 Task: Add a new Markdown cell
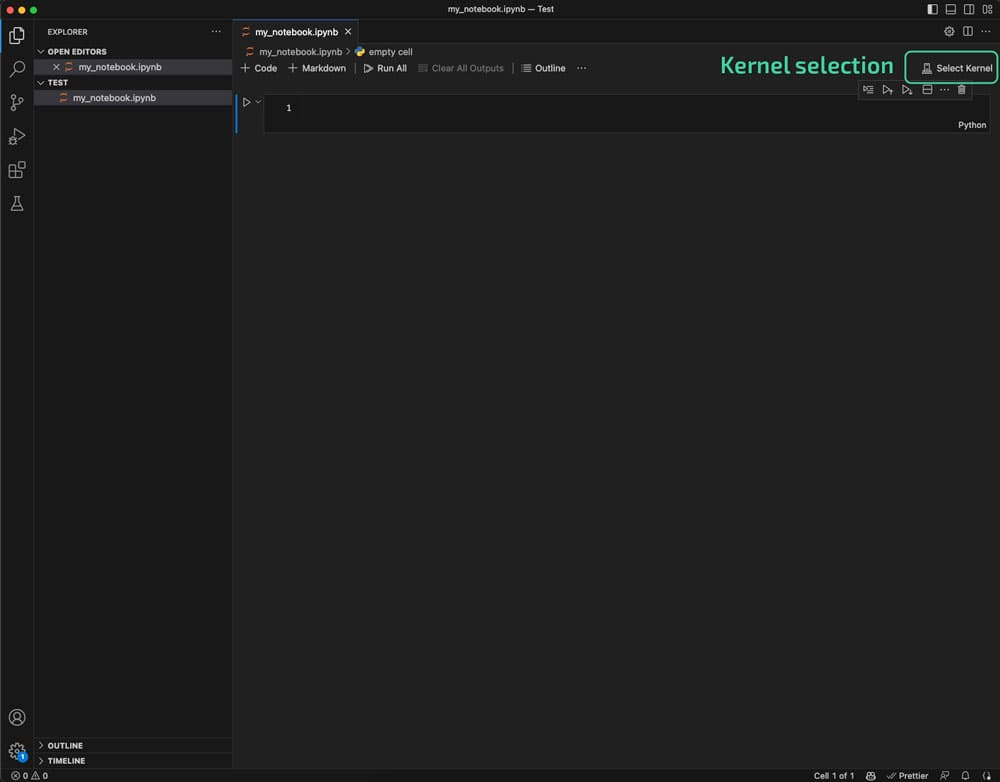click(317, 68)
